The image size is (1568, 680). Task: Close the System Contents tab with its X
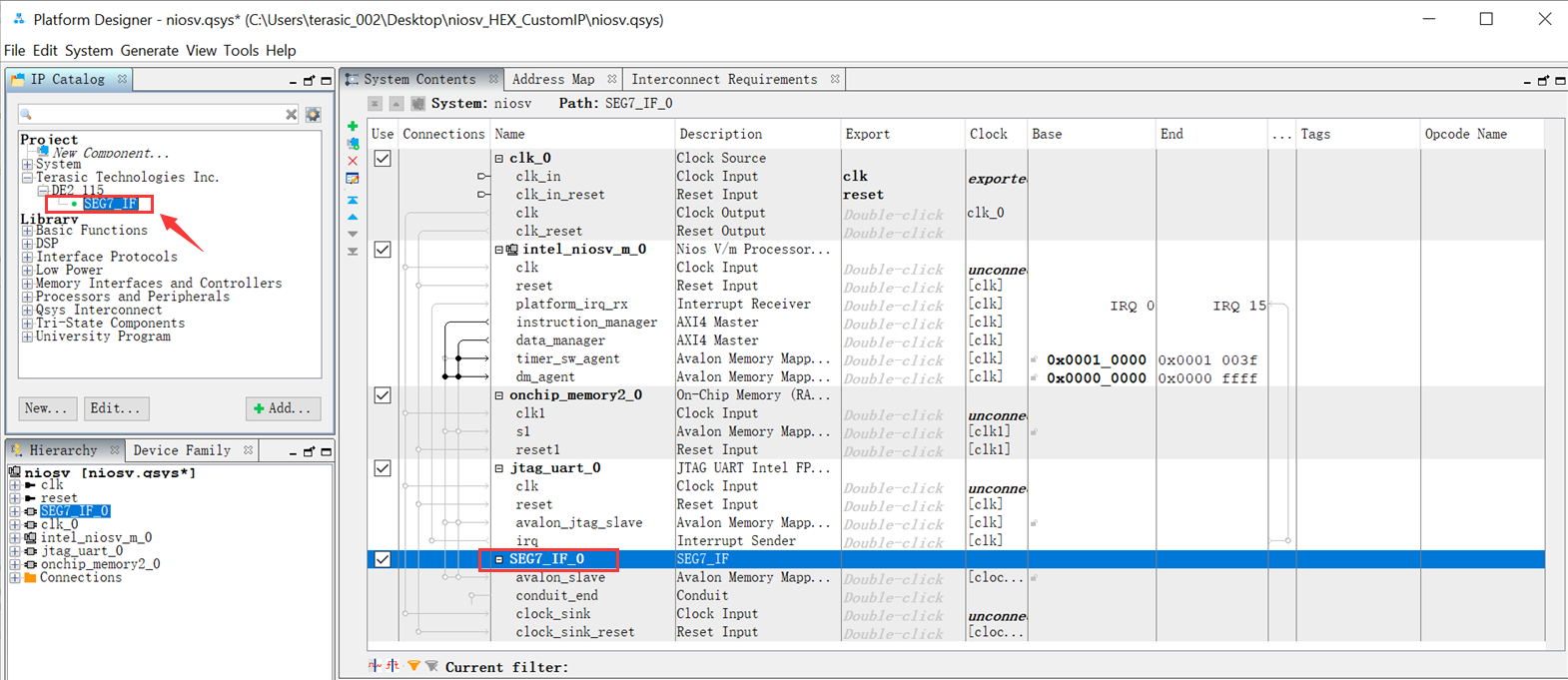pos(493,79)
